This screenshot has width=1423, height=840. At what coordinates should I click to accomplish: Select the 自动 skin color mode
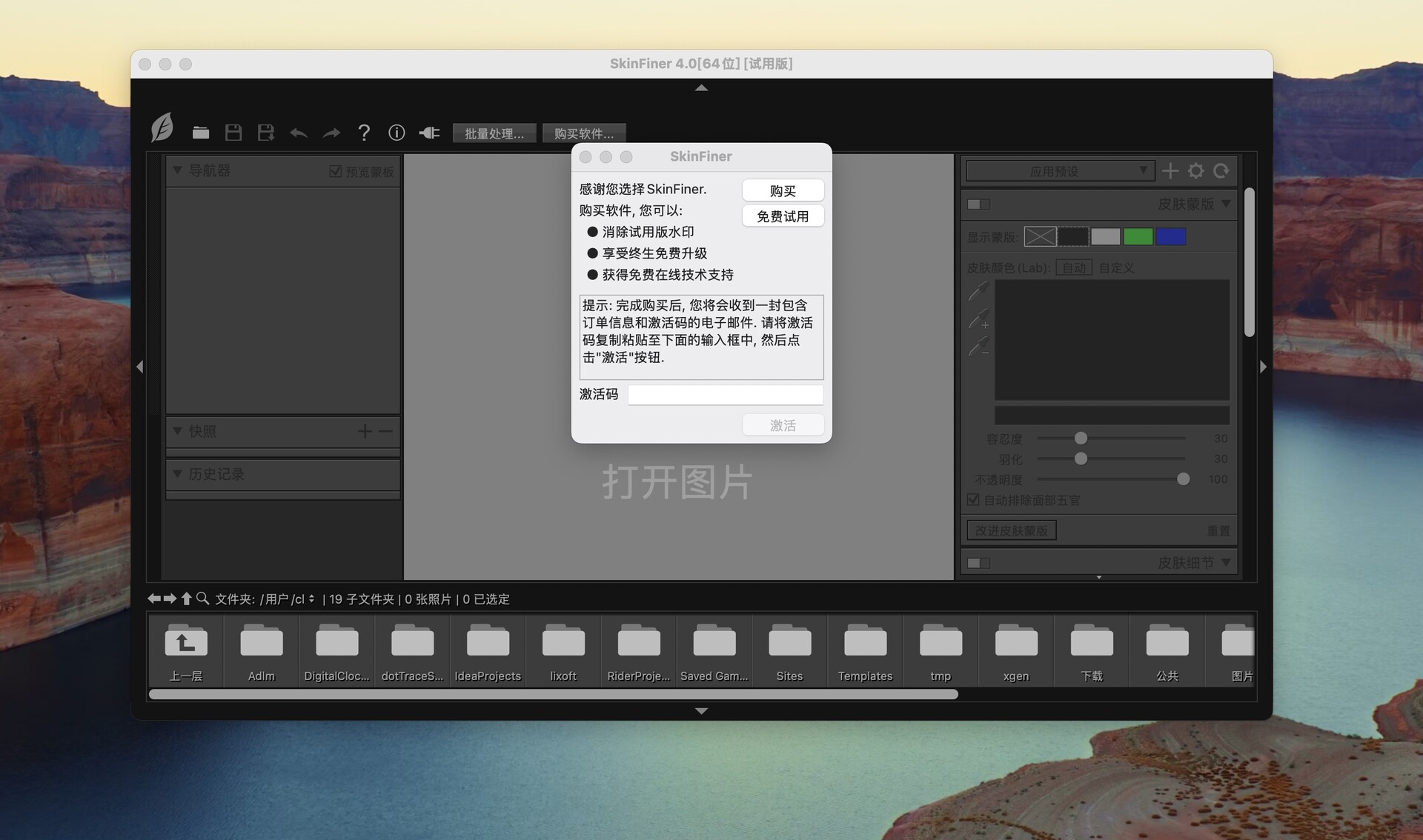[x=1073, y=267]
